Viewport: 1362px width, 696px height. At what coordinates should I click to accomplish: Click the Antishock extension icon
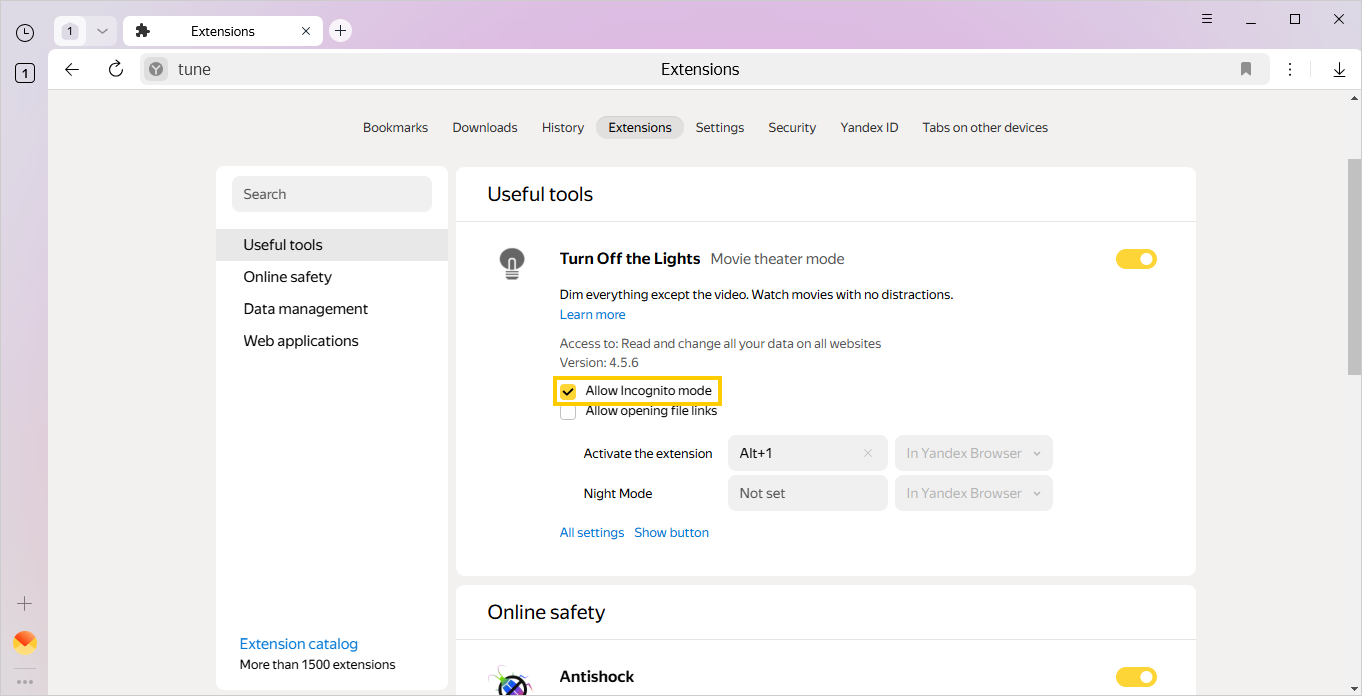click(x=512, y=680)
